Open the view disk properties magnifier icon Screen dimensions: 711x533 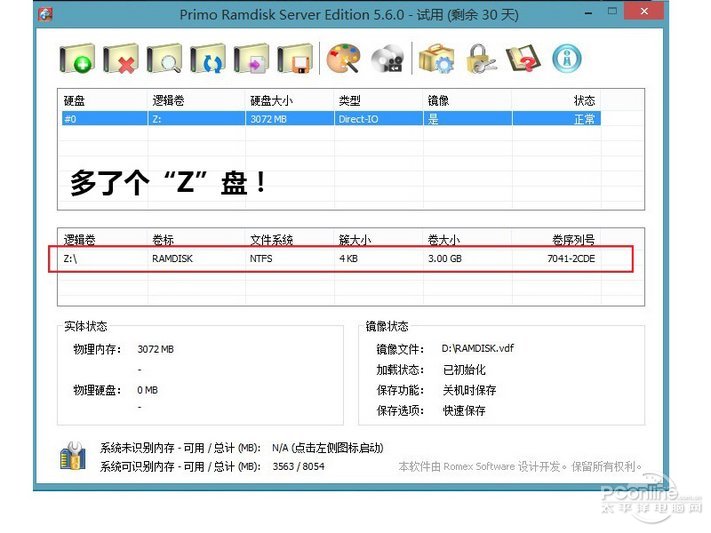[164, 58]
